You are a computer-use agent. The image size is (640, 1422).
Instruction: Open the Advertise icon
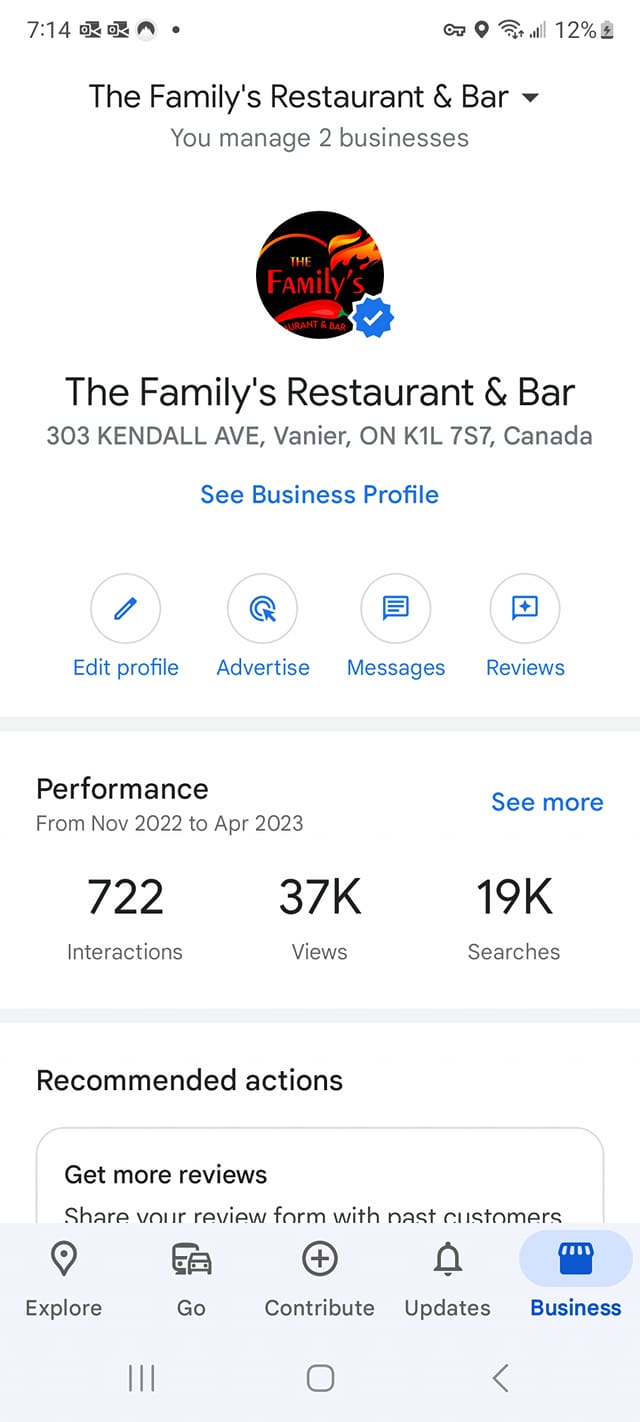coord(263,607)
